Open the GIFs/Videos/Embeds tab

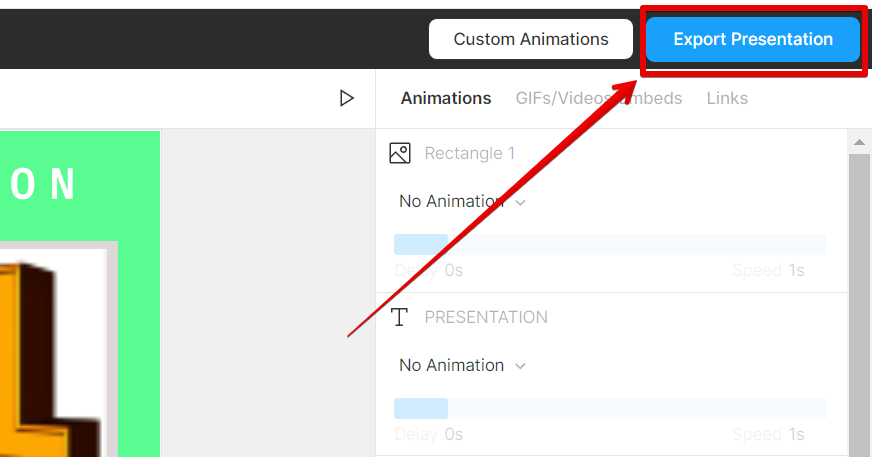(x=598, y=98)
